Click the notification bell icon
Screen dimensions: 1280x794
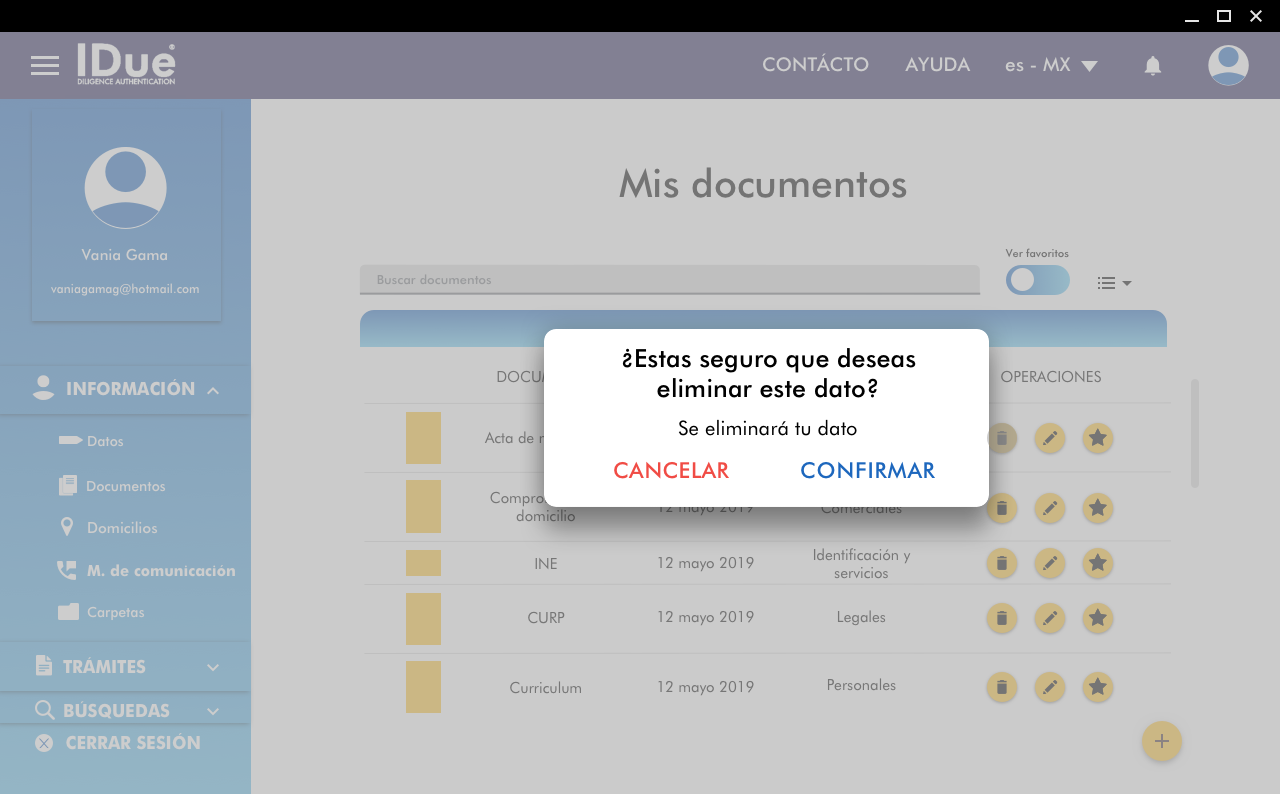tap(1152, 66)
